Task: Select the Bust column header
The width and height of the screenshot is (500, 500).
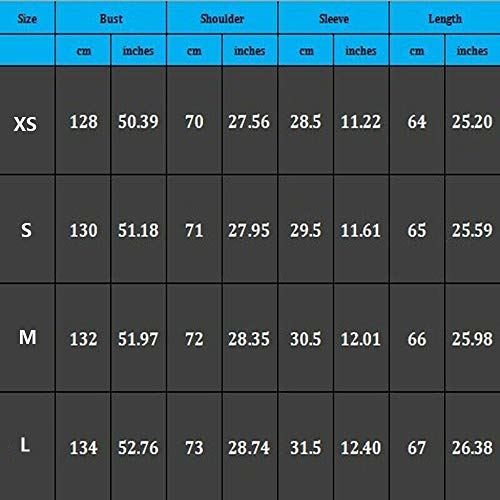Action: [111, 19]
